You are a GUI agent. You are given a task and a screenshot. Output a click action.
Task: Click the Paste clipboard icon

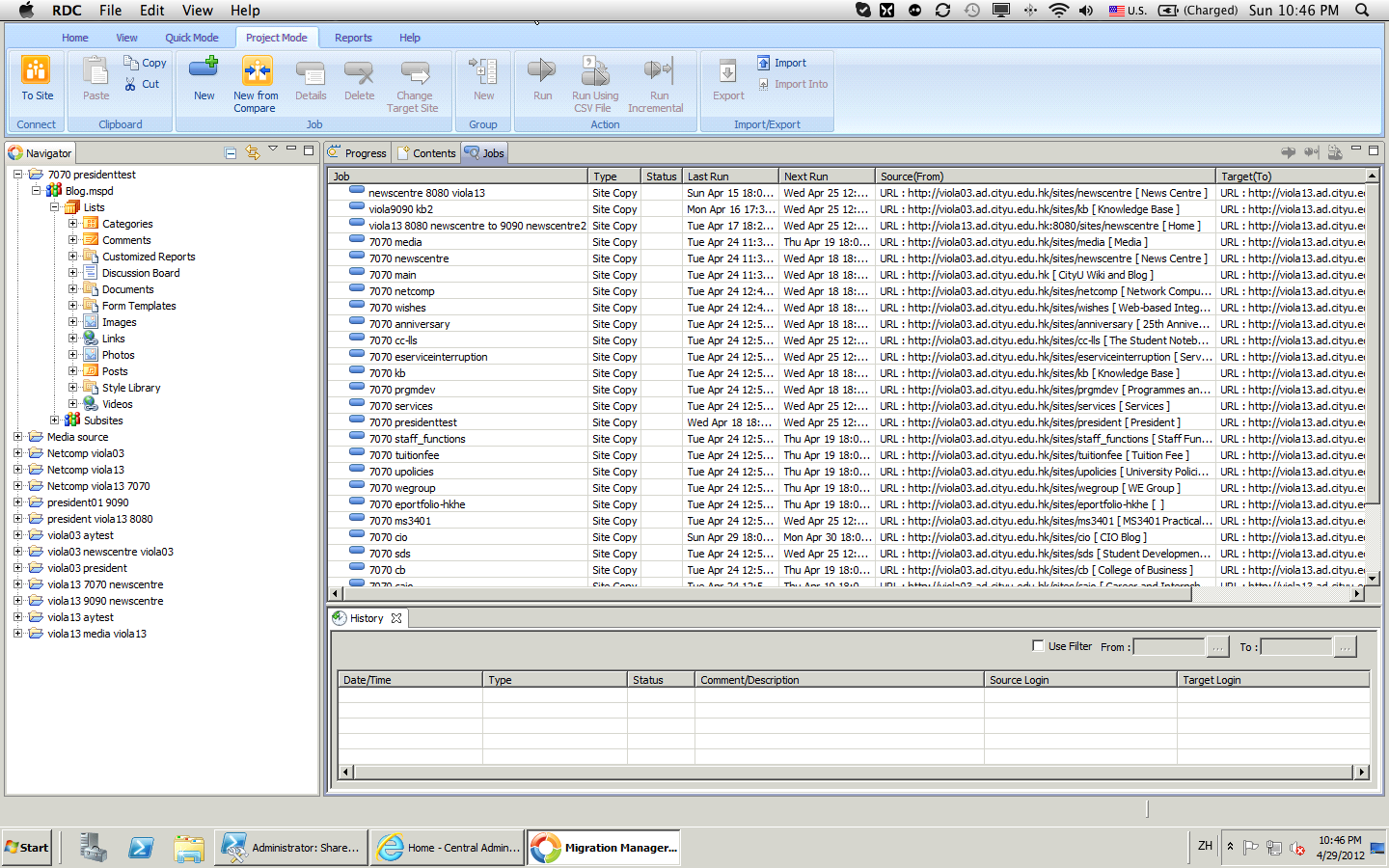[95, 70]
